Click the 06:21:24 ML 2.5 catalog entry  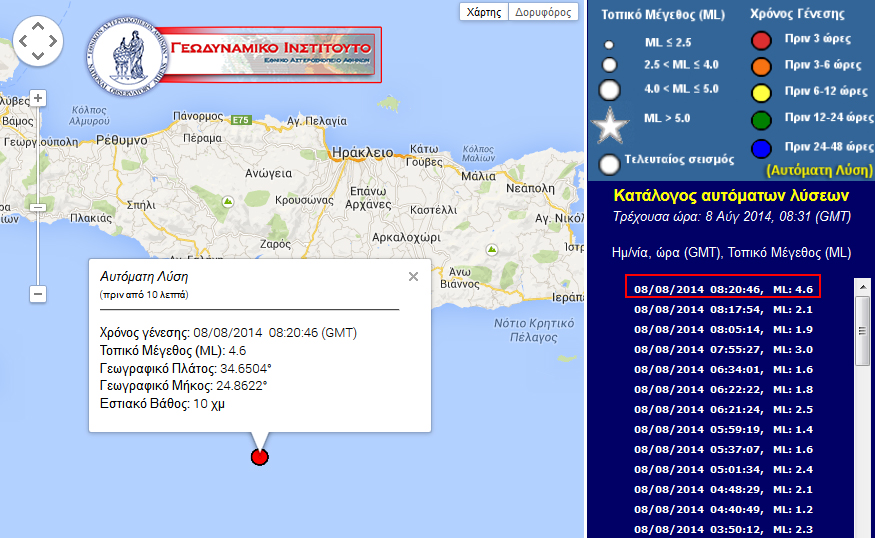[x=723, y=409]
